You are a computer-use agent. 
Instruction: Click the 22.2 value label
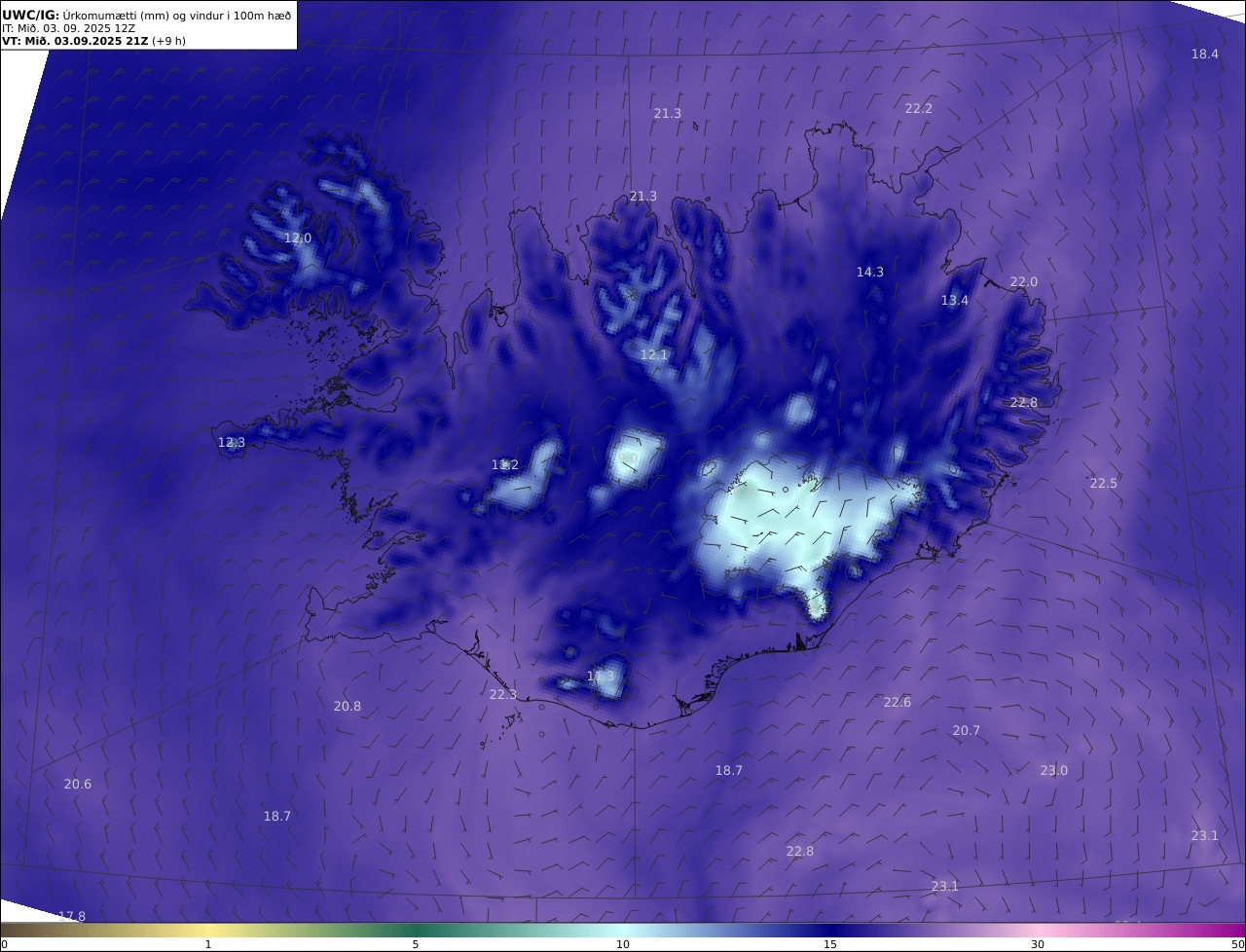919,109
